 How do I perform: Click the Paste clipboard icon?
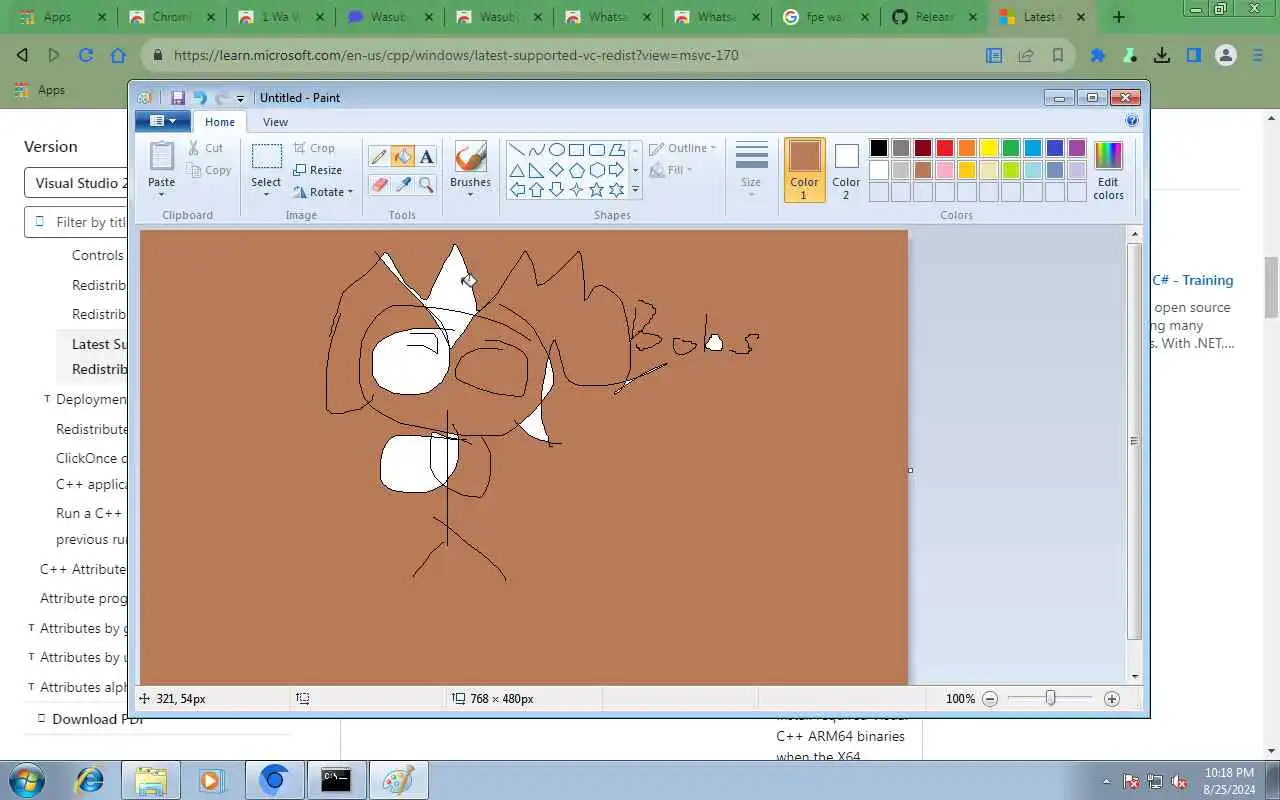tap(161, 156)
